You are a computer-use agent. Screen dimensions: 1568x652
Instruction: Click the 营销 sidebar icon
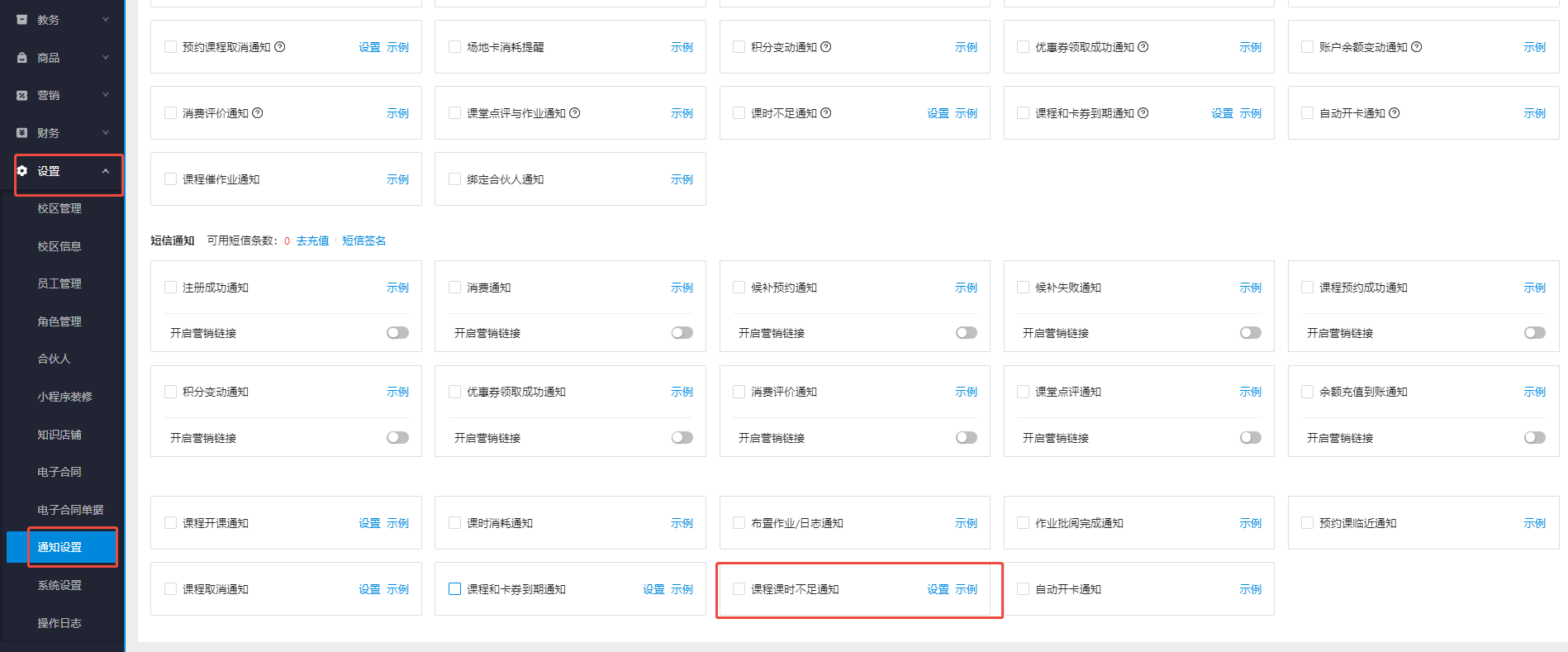pyautogui.click(x=22, y=95)
